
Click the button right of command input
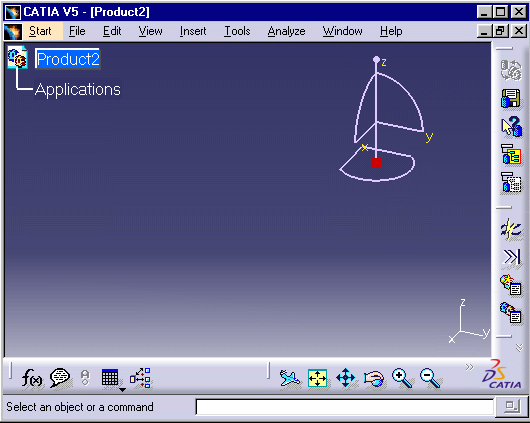pos(511,407)
